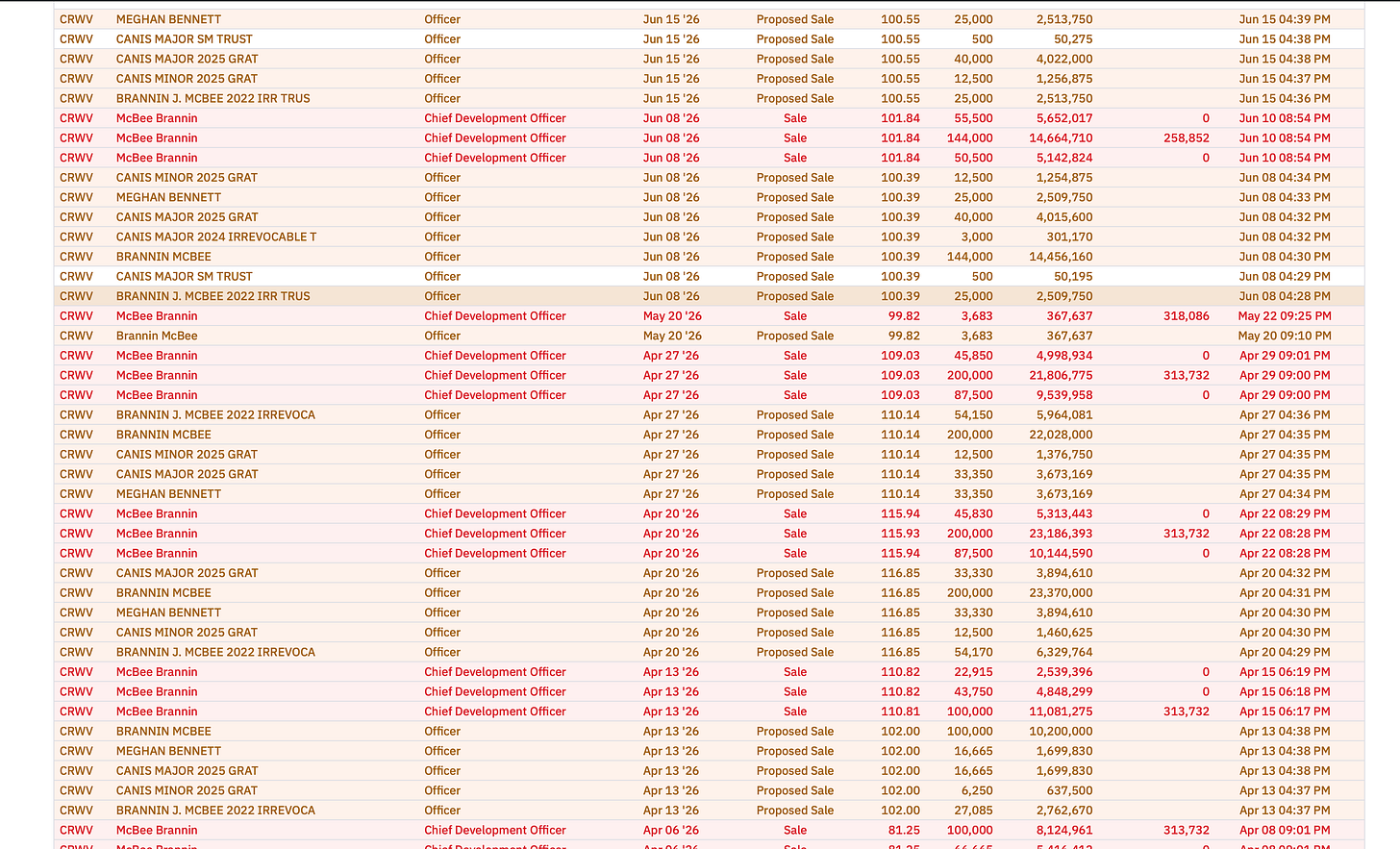Click the 1,376,750 value cell
Viewport: 1400px width, 849px height.
1064,454
